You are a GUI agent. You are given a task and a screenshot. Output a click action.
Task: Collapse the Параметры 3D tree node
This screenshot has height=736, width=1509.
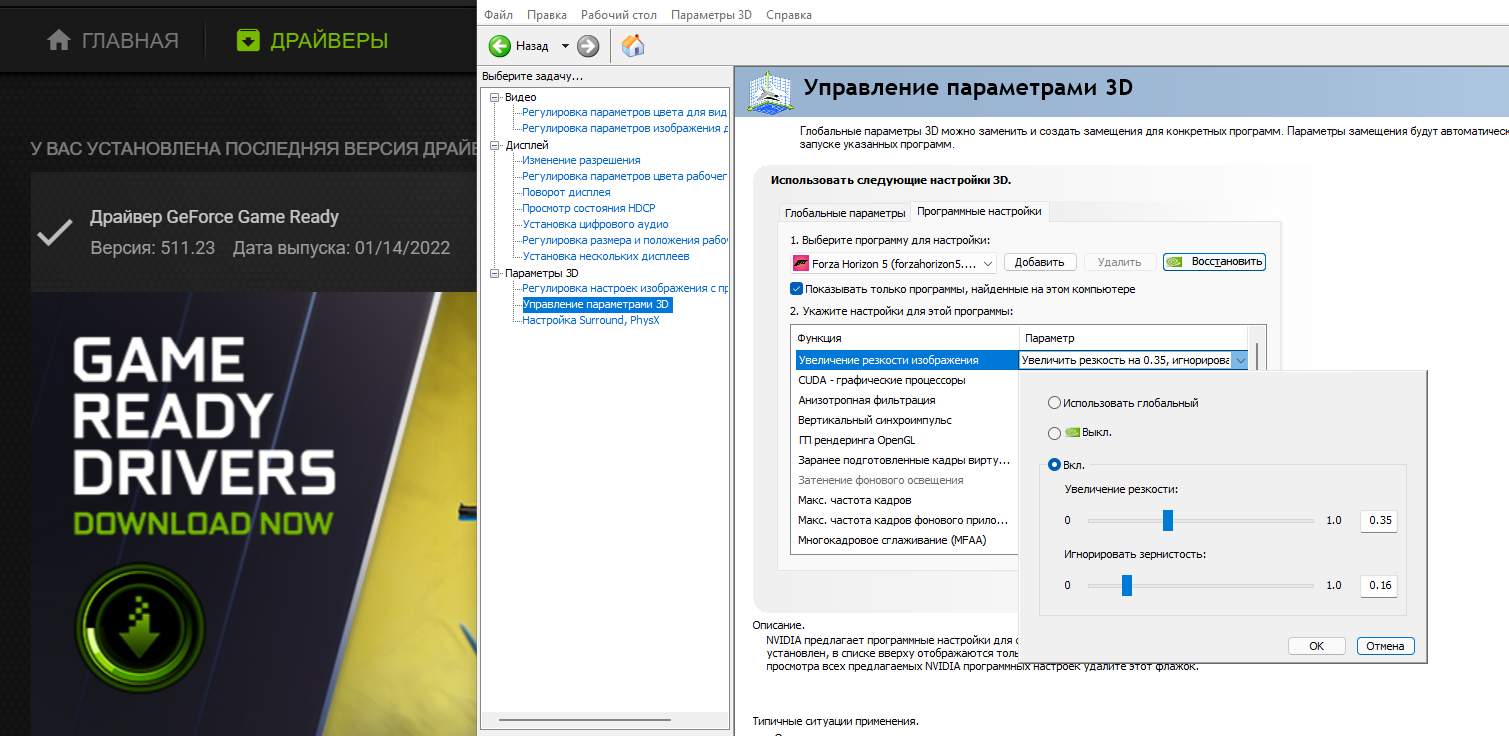494,273
